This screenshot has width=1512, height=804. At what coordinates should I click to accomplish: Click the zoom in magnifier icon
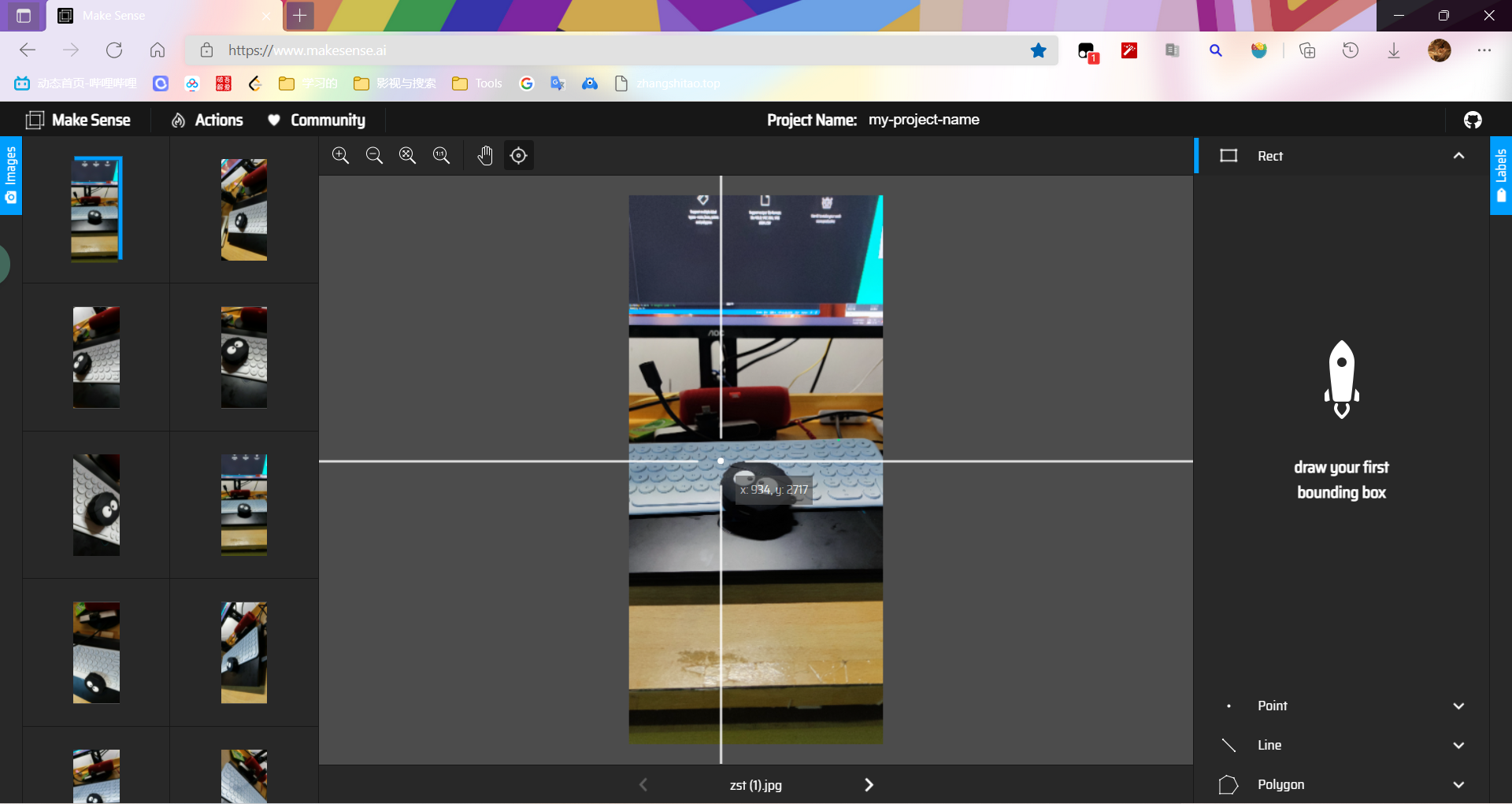[340, 156]
